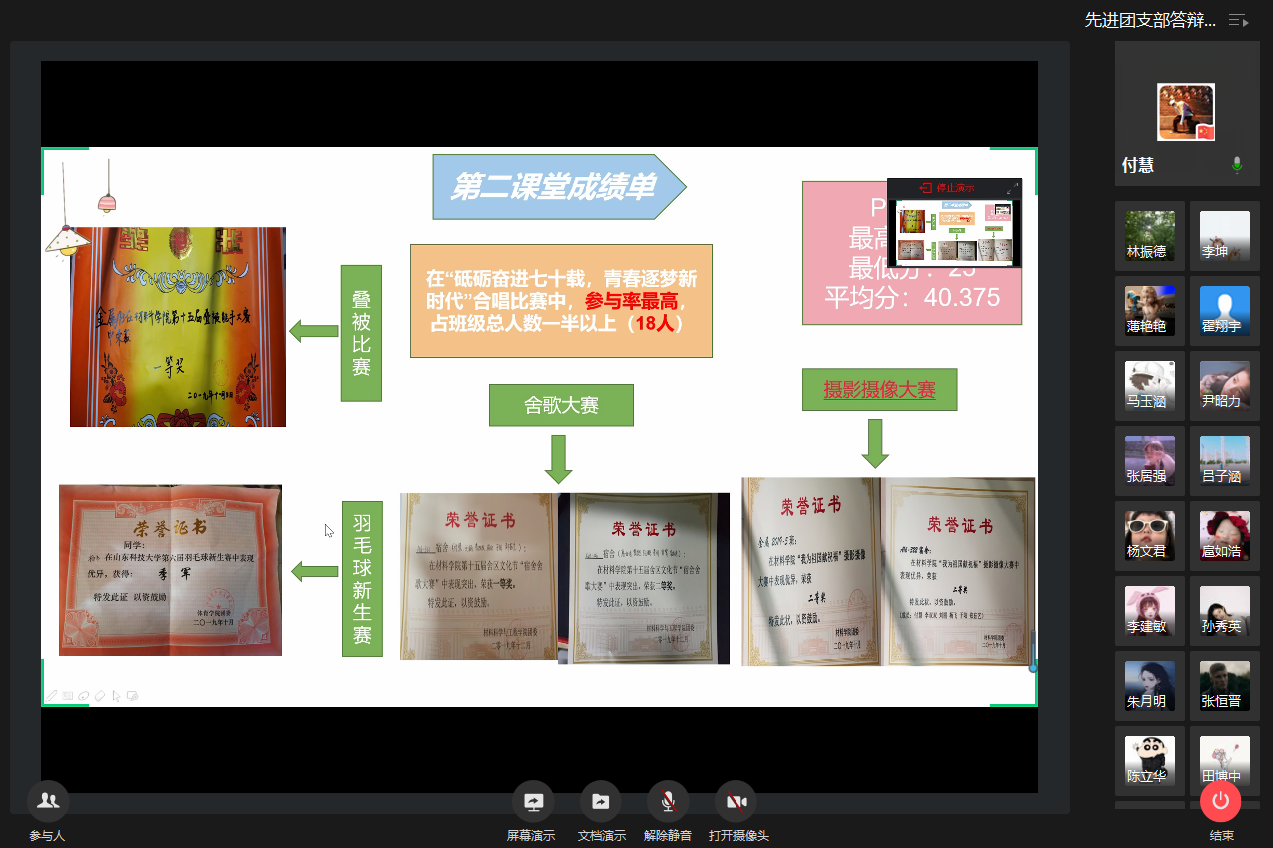Toggle microphone with 解除静音 button

[668, 801]
